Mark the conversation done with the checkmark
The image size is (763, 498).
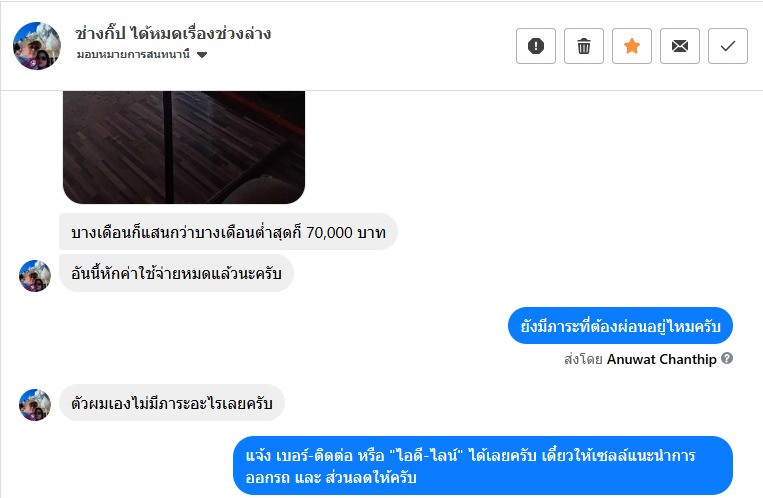pos(728,46)
